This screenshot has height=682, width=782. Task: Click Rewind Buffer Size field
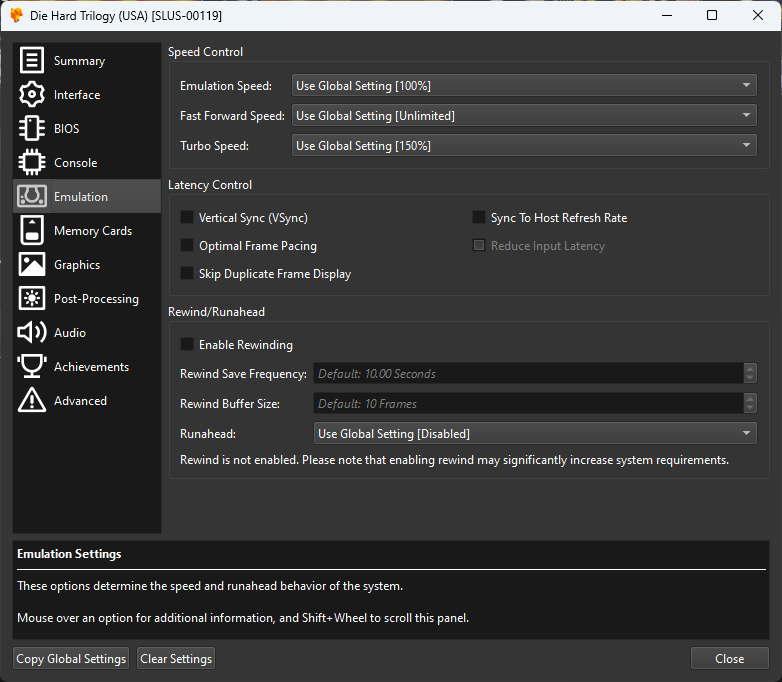click(528, 403)
